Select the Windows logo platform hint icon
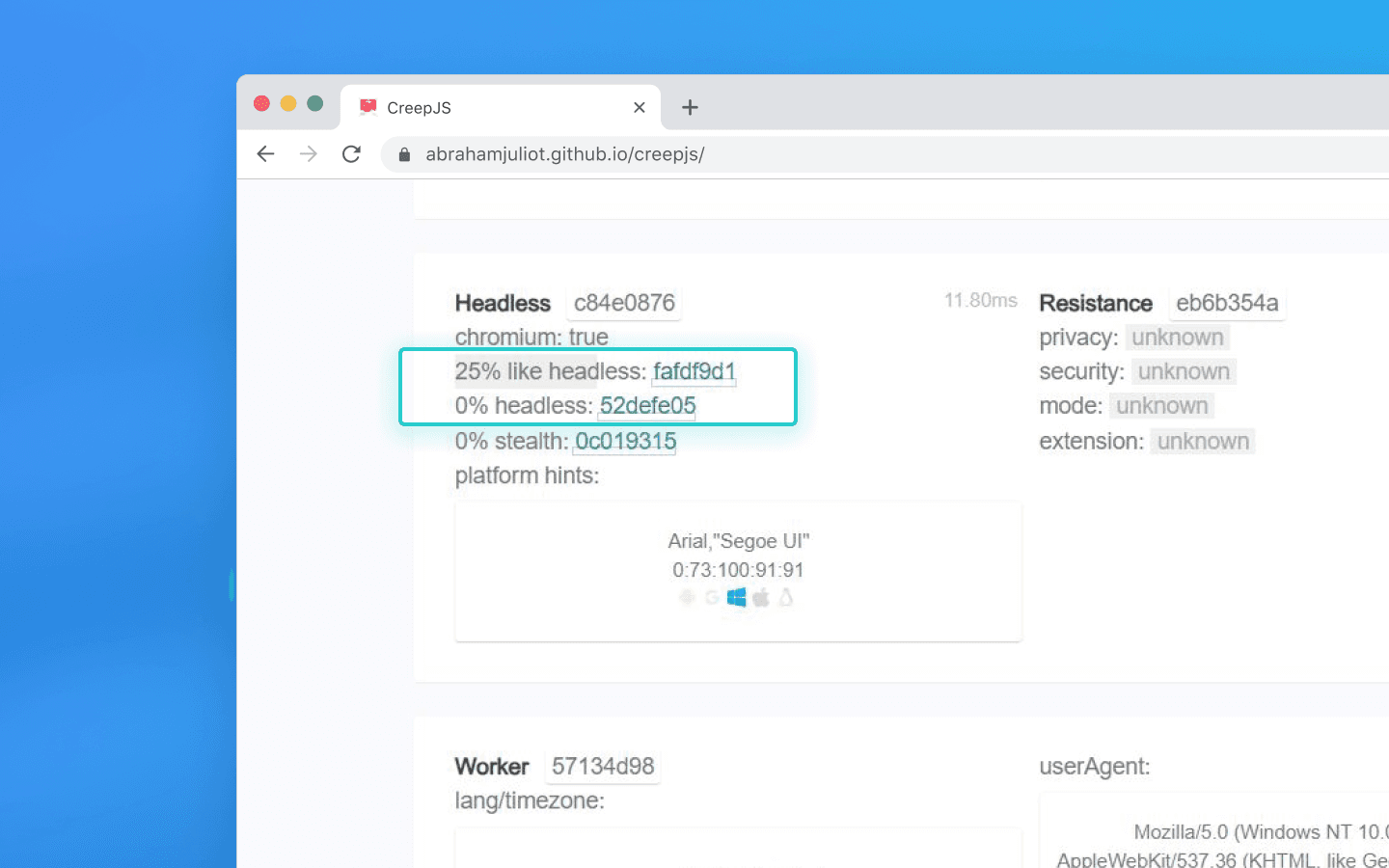The image size is (1389, 868). click(x=737, y=597)
